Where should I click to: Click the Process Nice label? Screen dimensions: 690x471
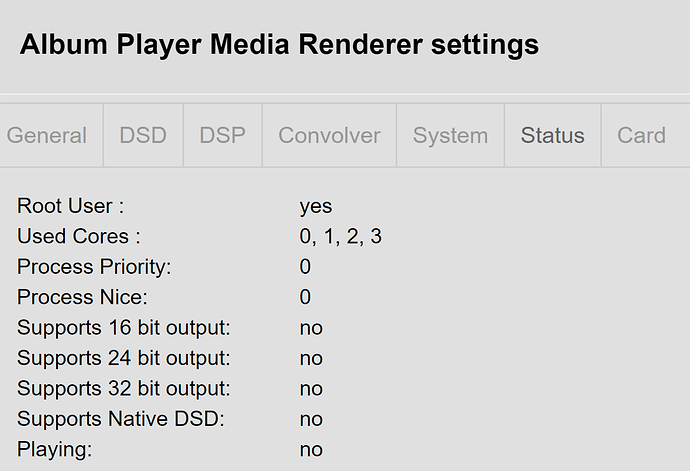coord(82,297)
